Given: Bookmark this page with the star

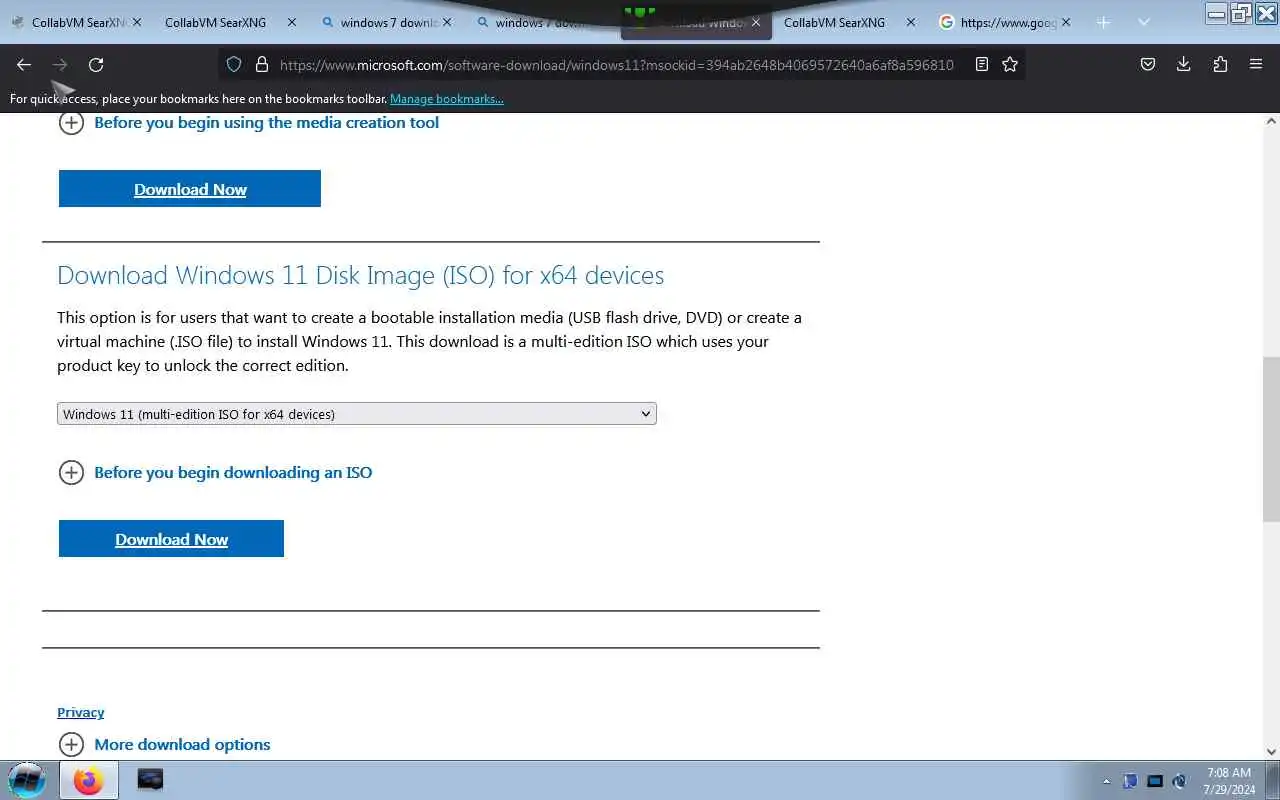Looking at the screenshot, I should [x=1010, y=64].
